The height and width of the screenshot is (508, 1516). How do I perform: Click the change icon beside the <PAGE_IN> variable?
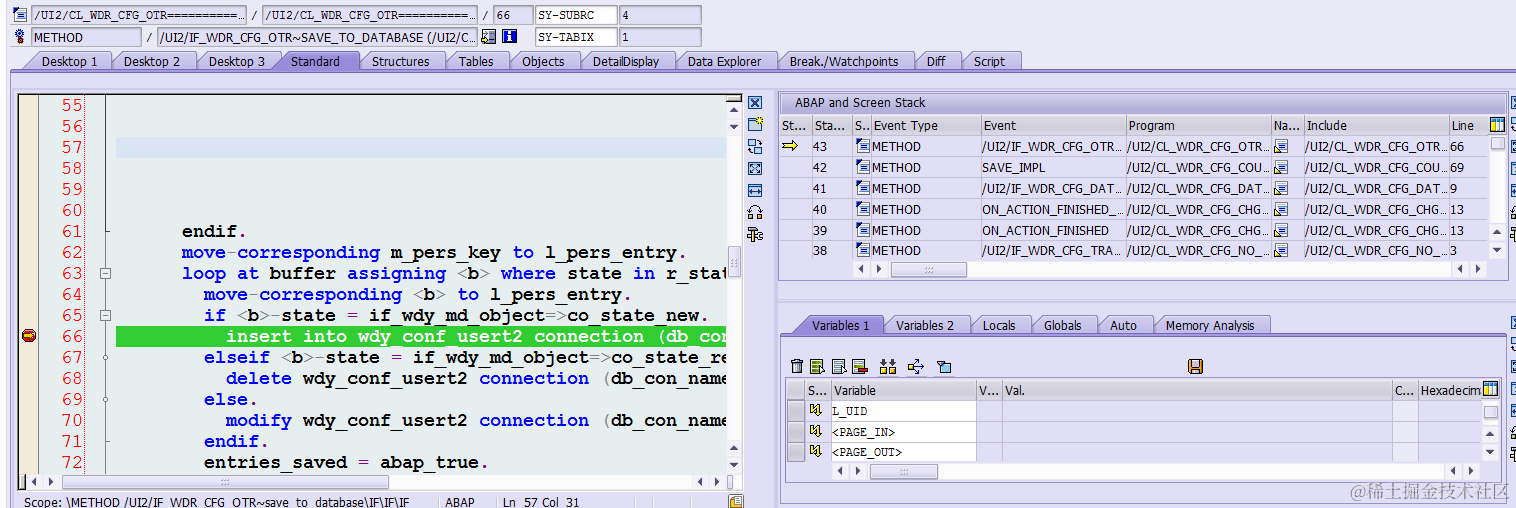point(816,432)
